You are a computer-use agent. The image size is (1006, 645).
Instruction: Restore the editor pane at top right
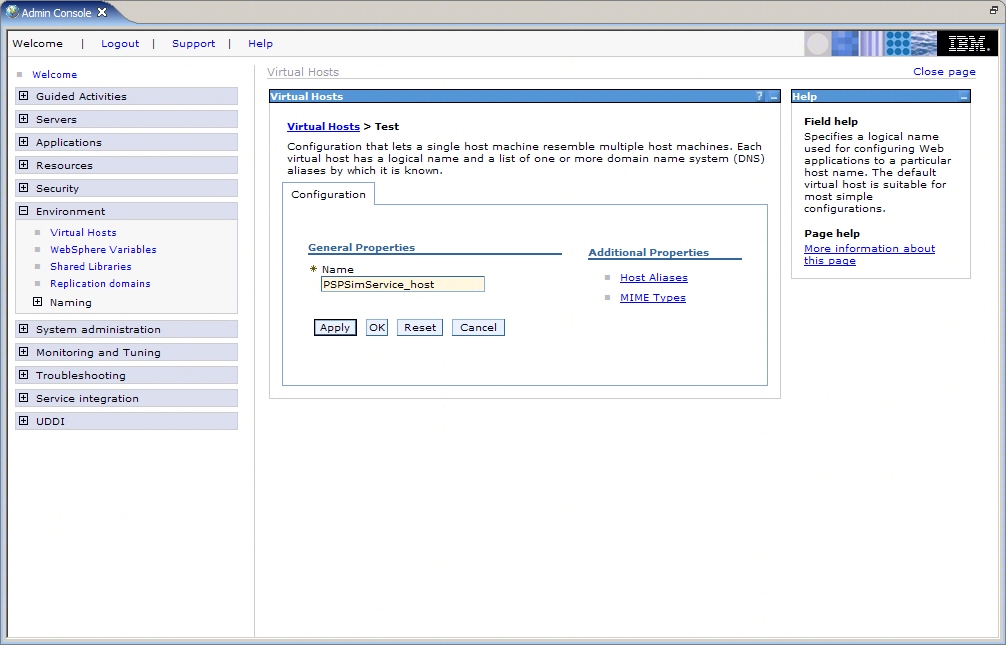(994, 9)
